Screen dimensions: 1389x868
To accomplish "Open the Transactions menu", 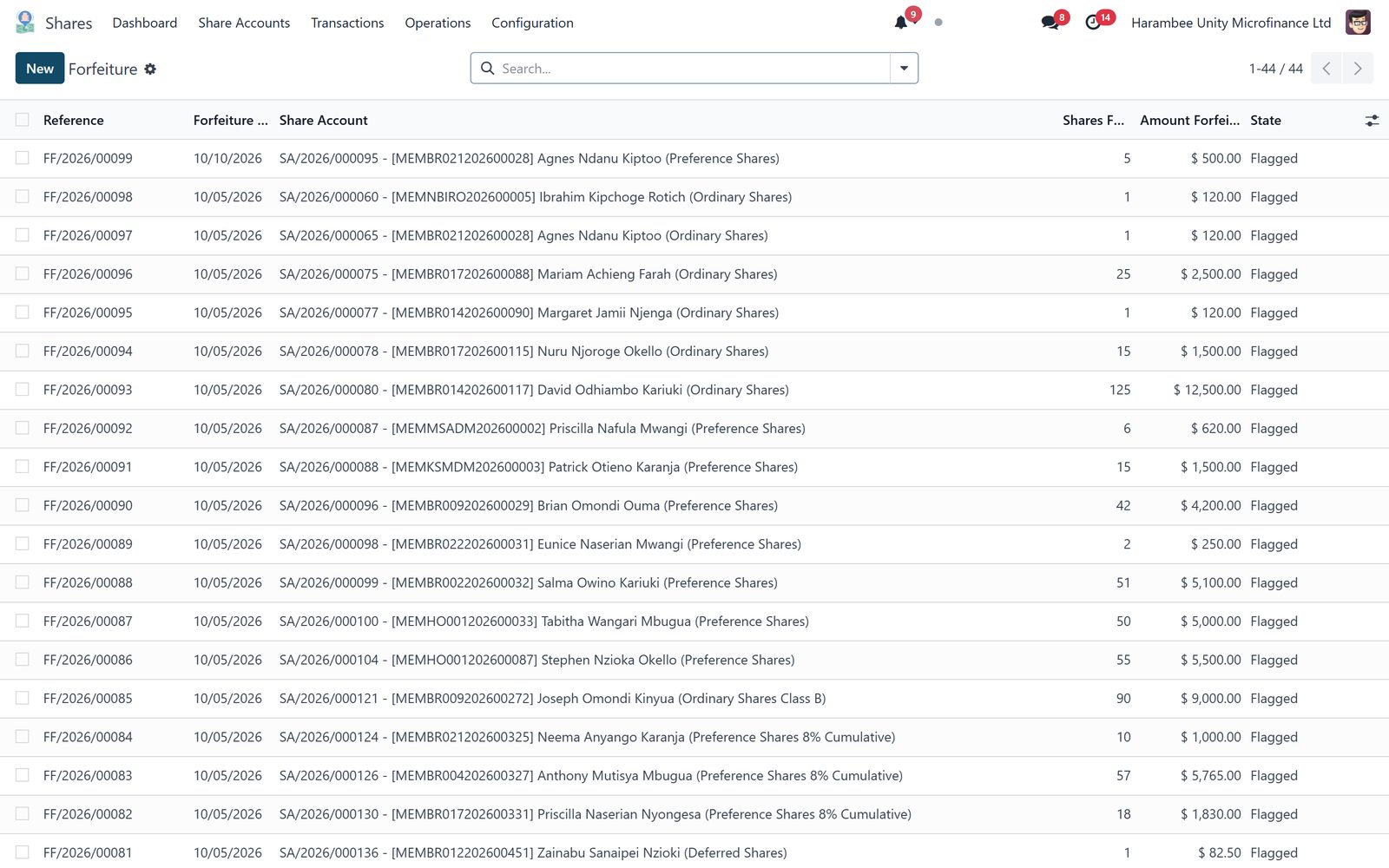I will click(347, 23).
